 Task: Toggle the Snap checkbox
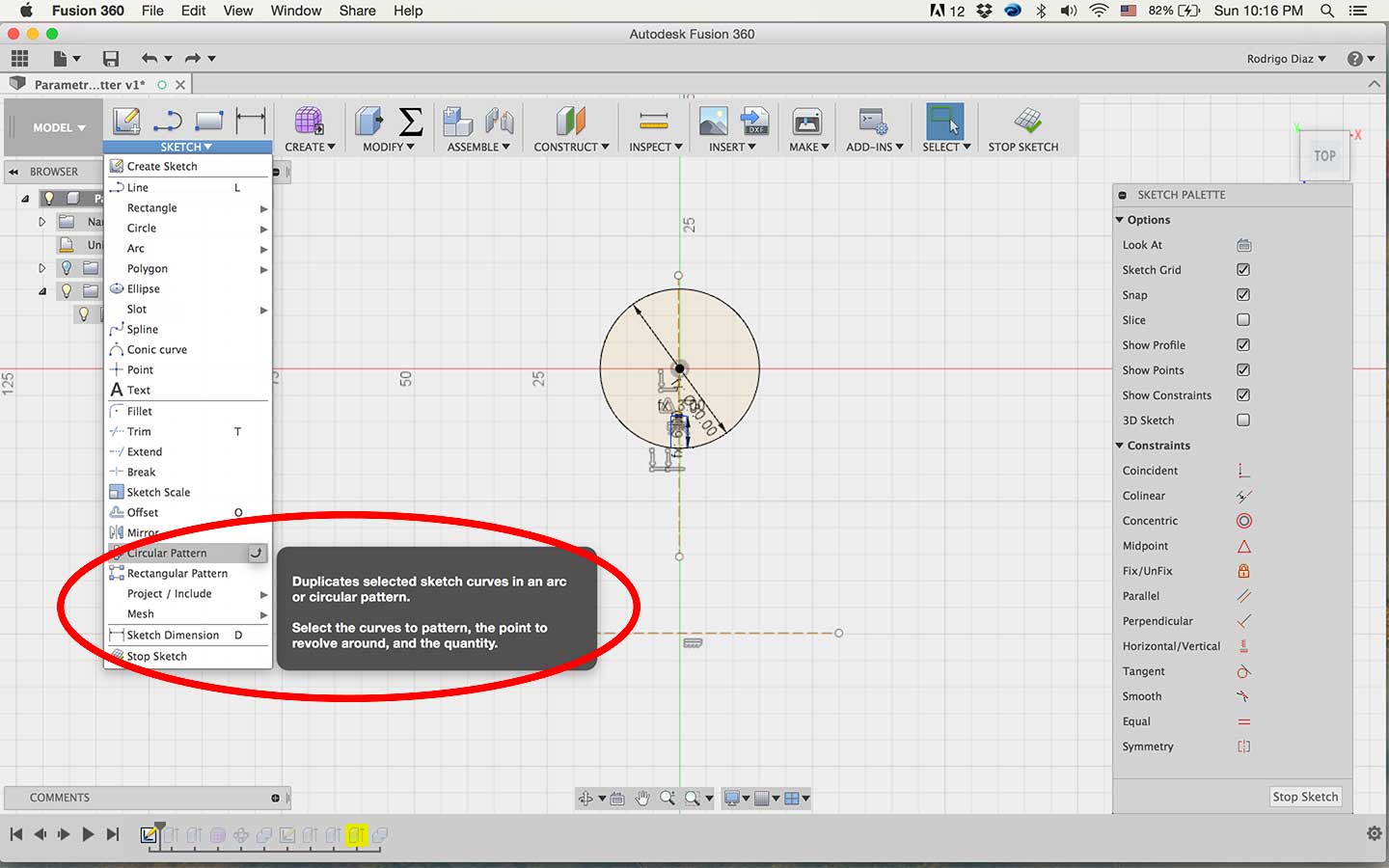(x=1243, y=295)
